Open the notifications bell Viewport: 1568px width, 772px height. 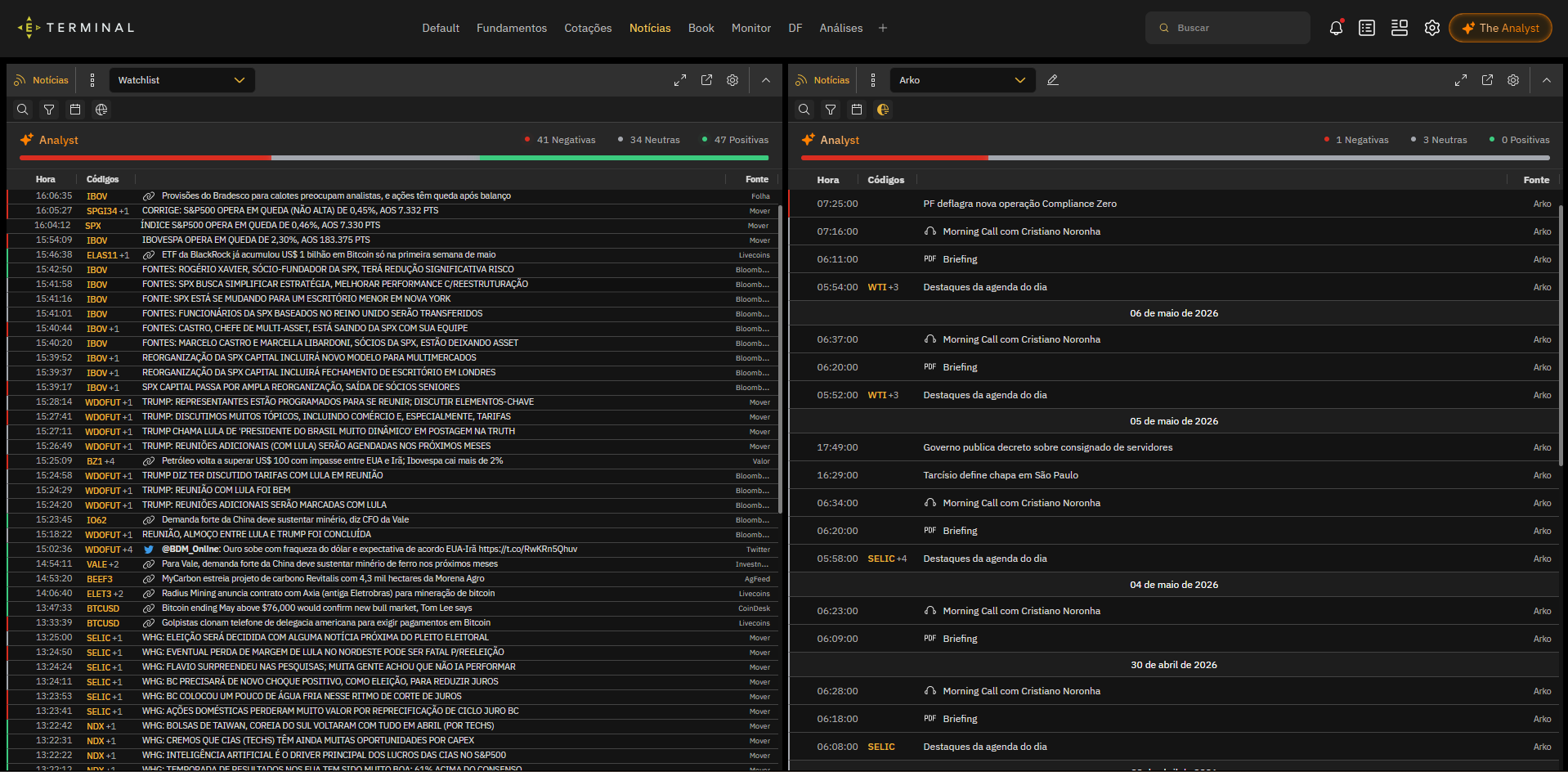click(1336, 28)
